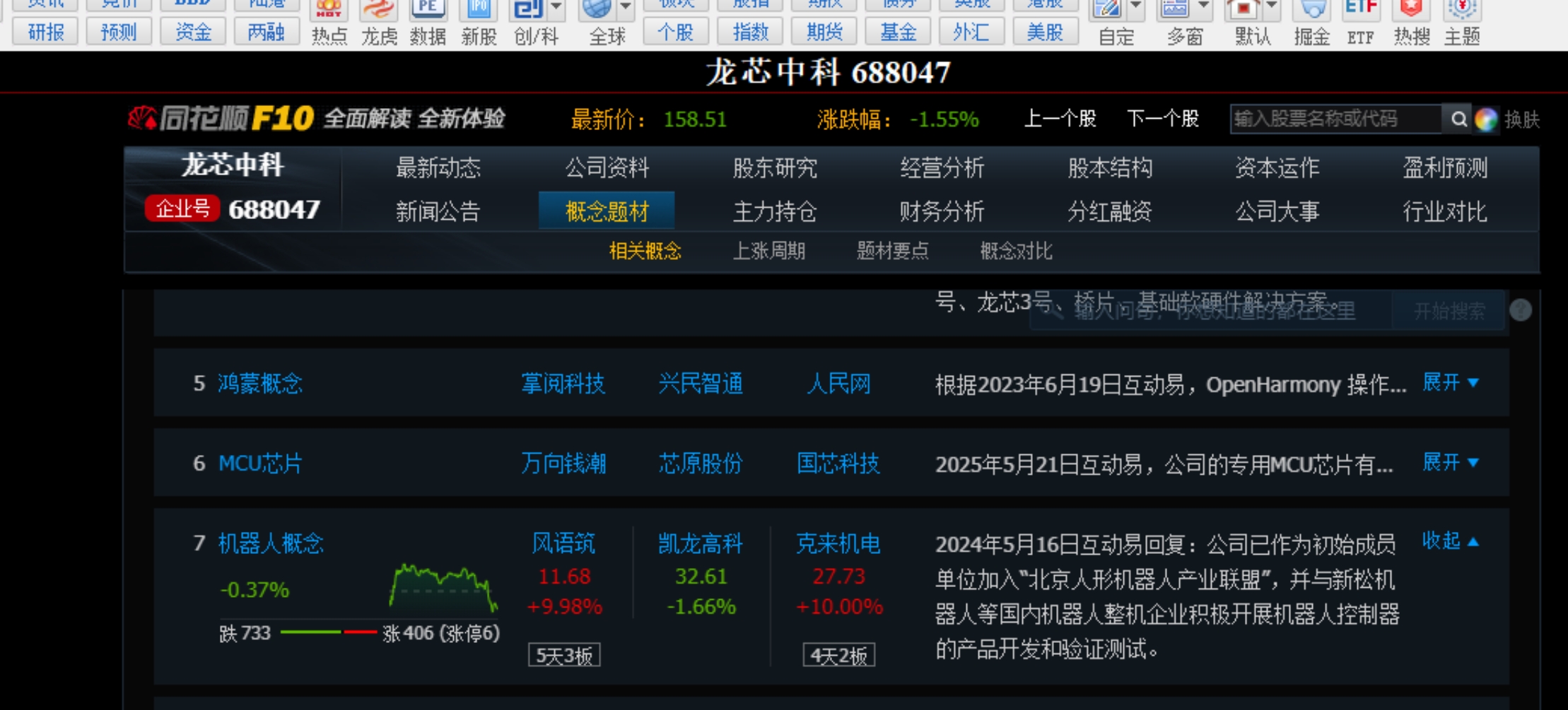Click the 期货 toolbar button
The height and width of the screenshot is (710, 1568).
(x=824, y=32)
